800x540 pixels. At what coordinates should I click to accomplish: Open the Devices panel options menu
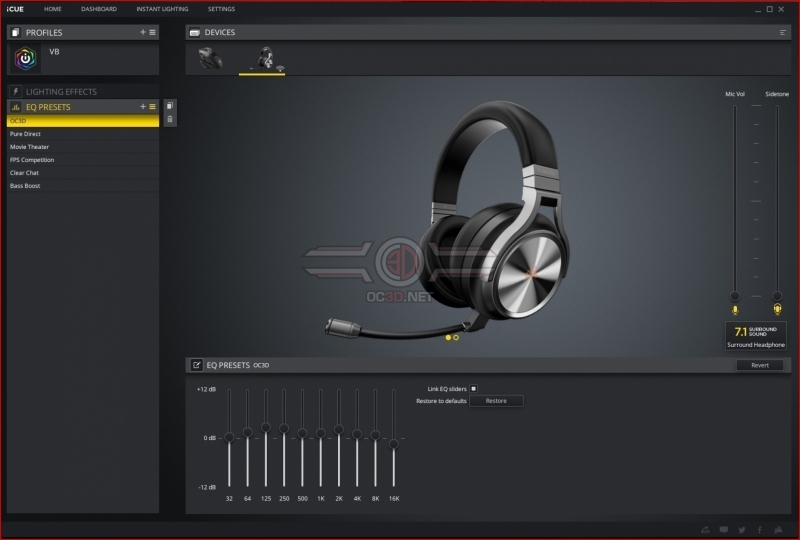coord(783,33)
